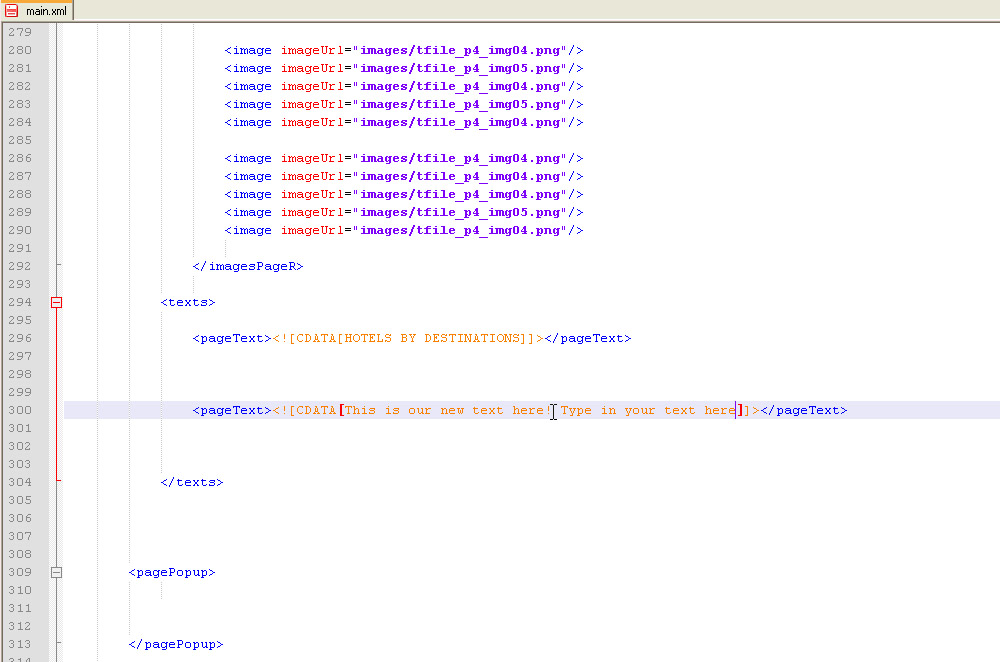Screen dimensions: 1000x662
Task: Click the opening <pagePopup> tag
Action: point(172,573)
